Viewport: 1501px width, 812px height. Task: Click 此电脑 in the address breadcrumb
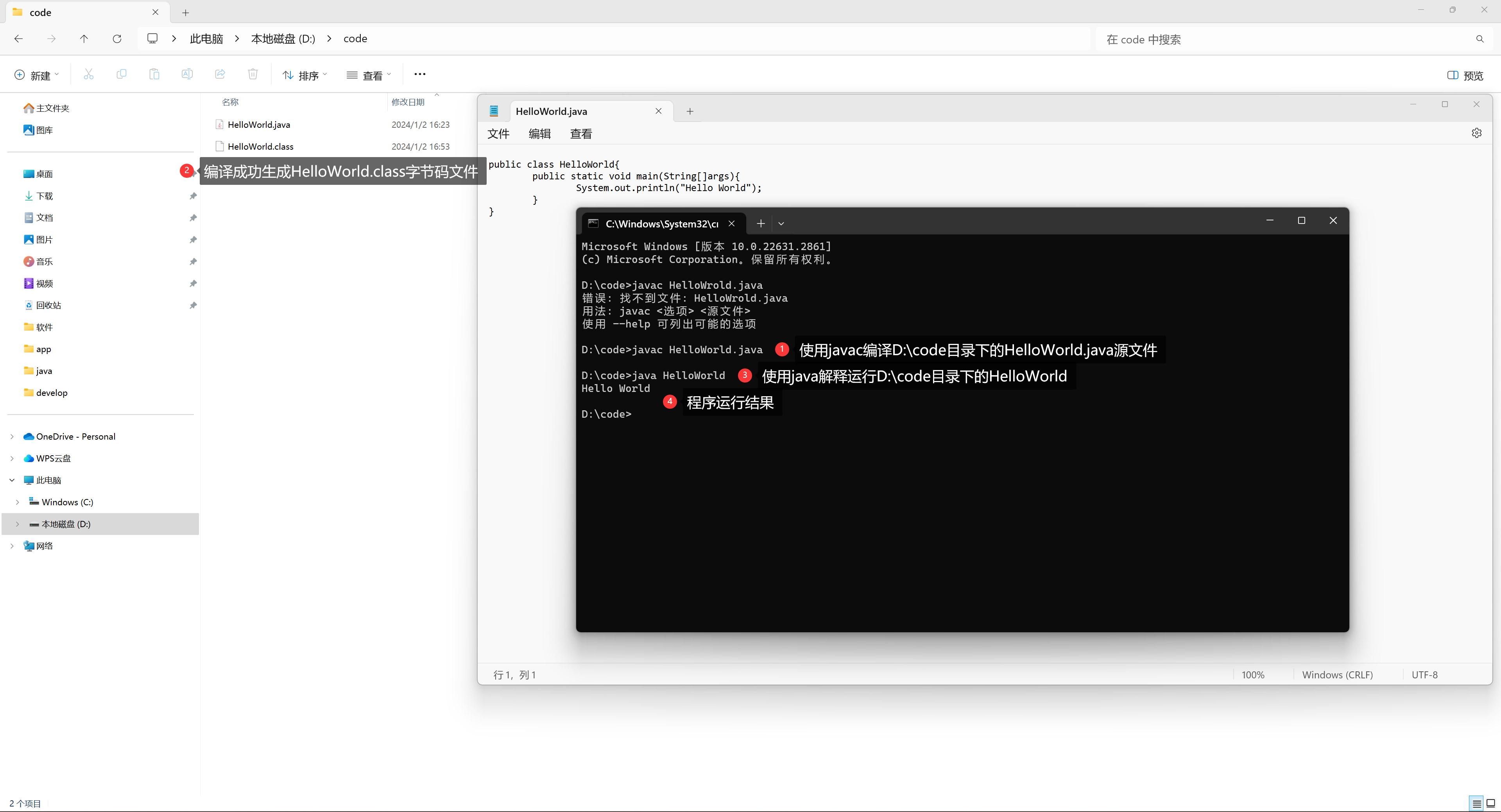coord(206,38)
